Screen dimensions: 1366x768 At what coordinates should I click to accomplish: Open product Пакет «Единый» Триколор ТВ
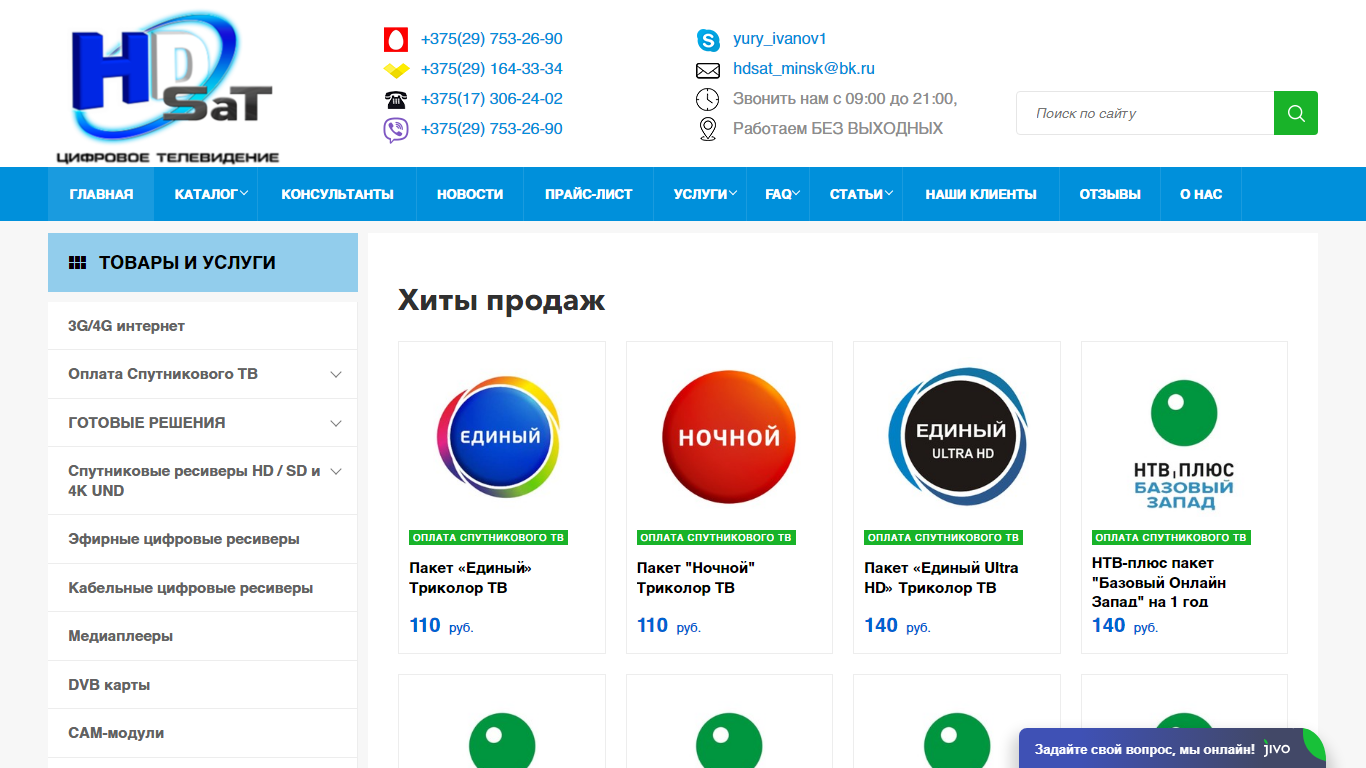tap(471, 578)
